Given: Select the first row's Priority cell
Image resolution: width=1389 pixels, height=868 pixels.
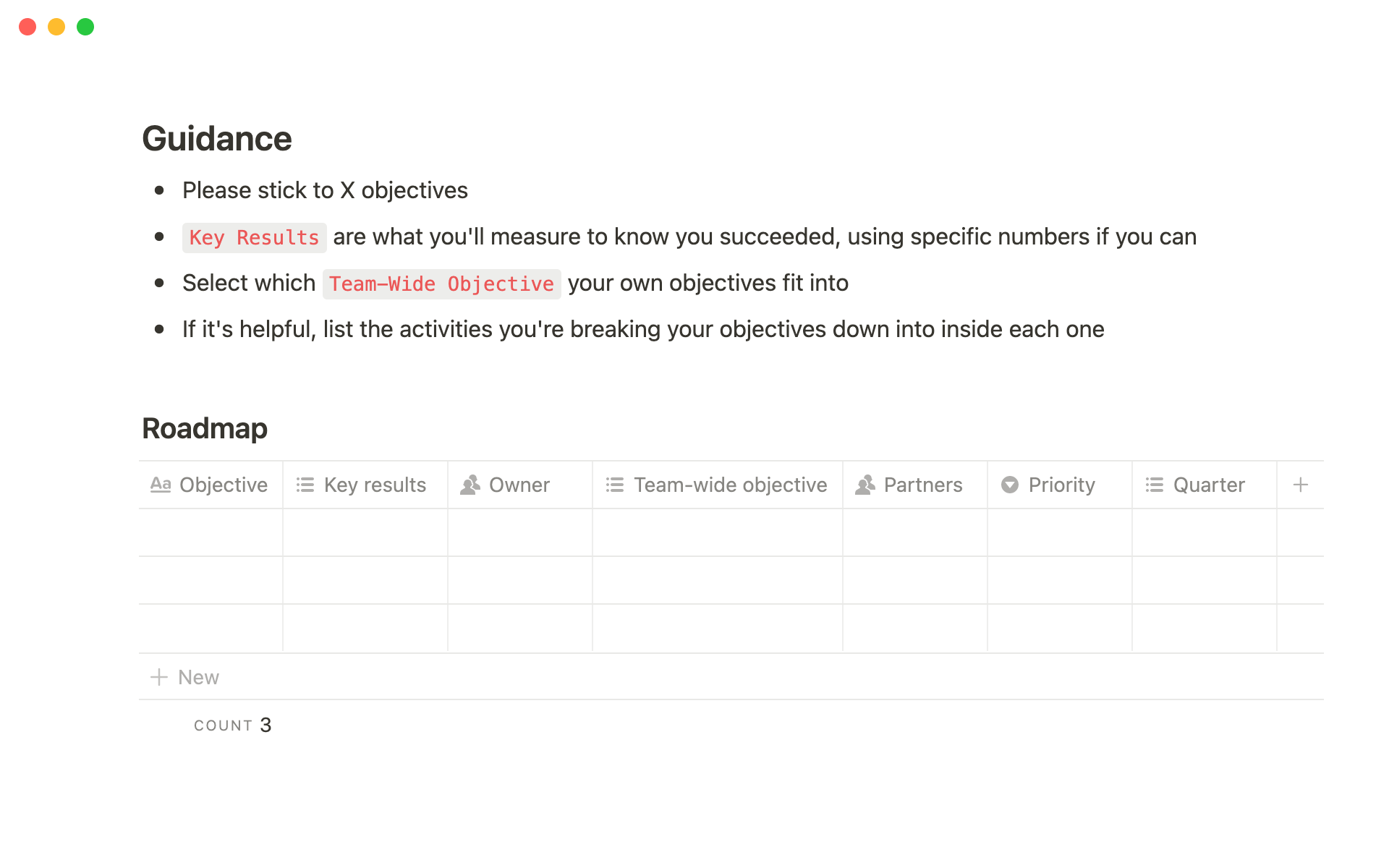Looking at the screenshot, I should click(1060, 532).
